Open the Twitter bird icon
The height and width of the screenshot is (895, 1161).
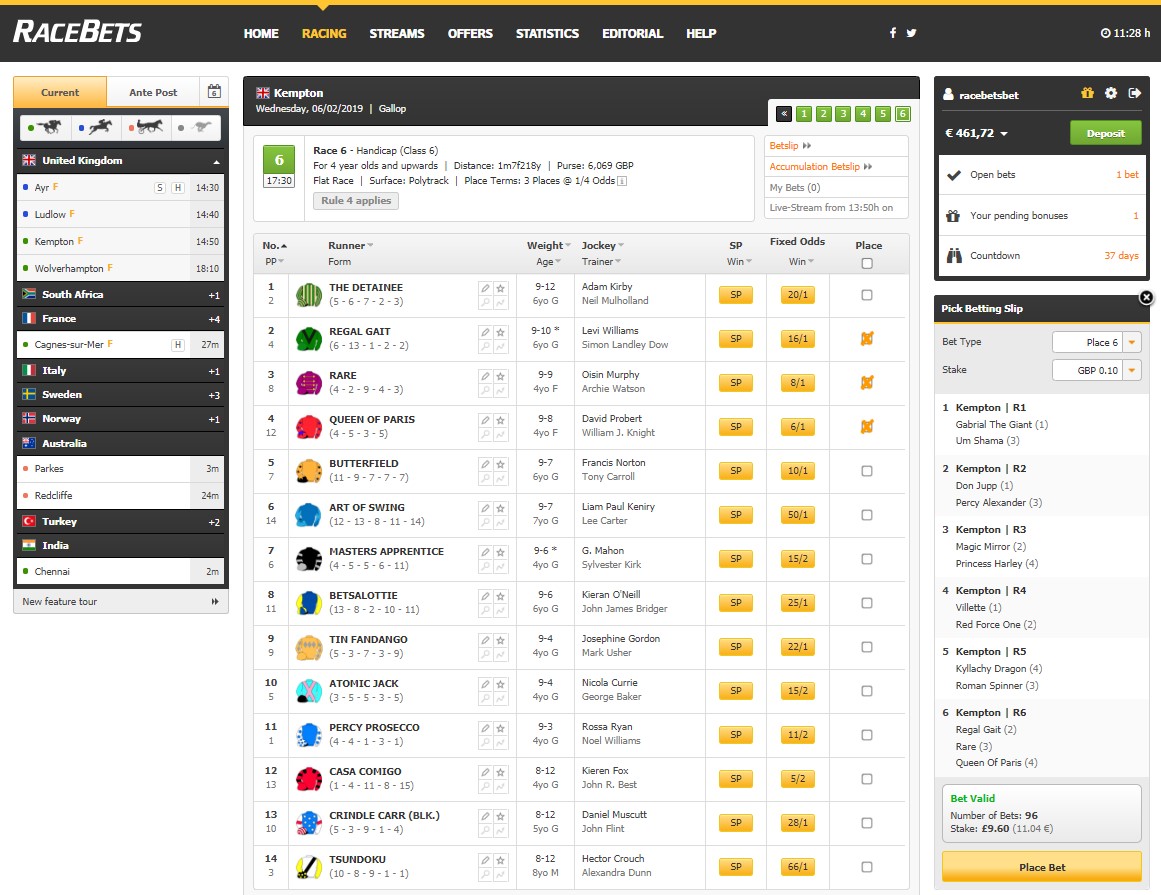pyautogui.click(x=911, y=33)
